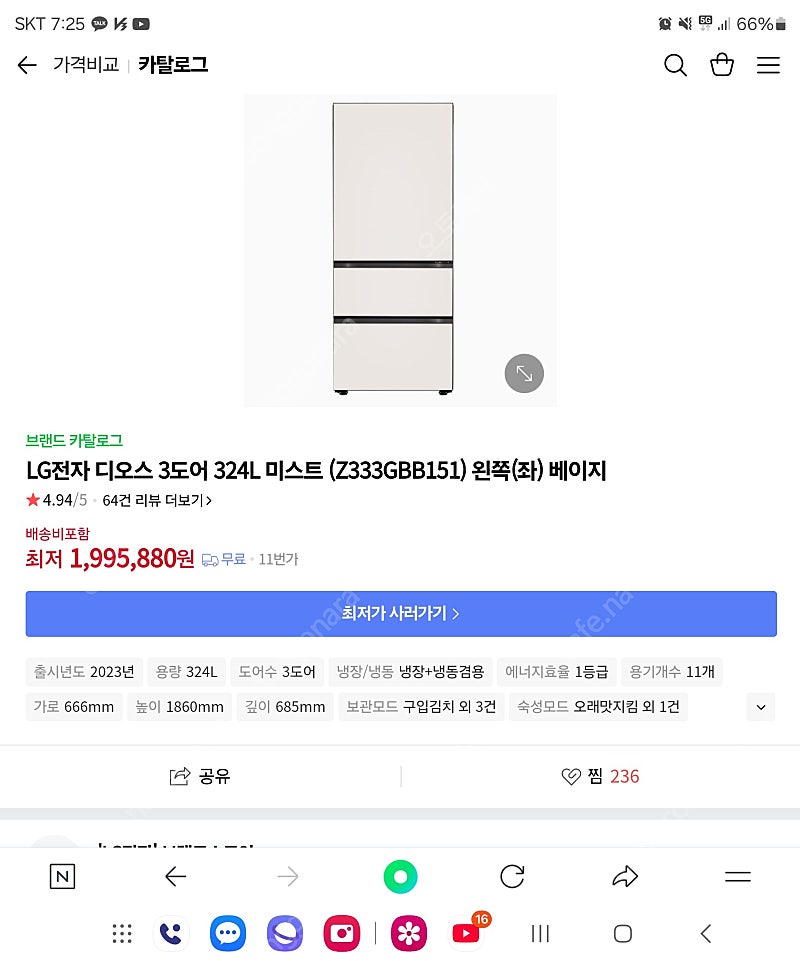Enlarge product image with expand icon

524,373
